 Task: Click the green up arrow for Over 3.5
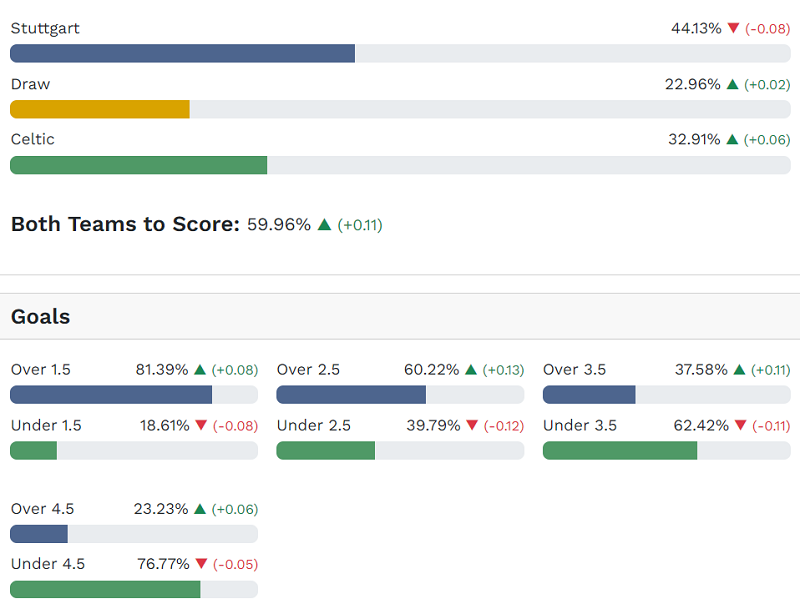point(739,369)
